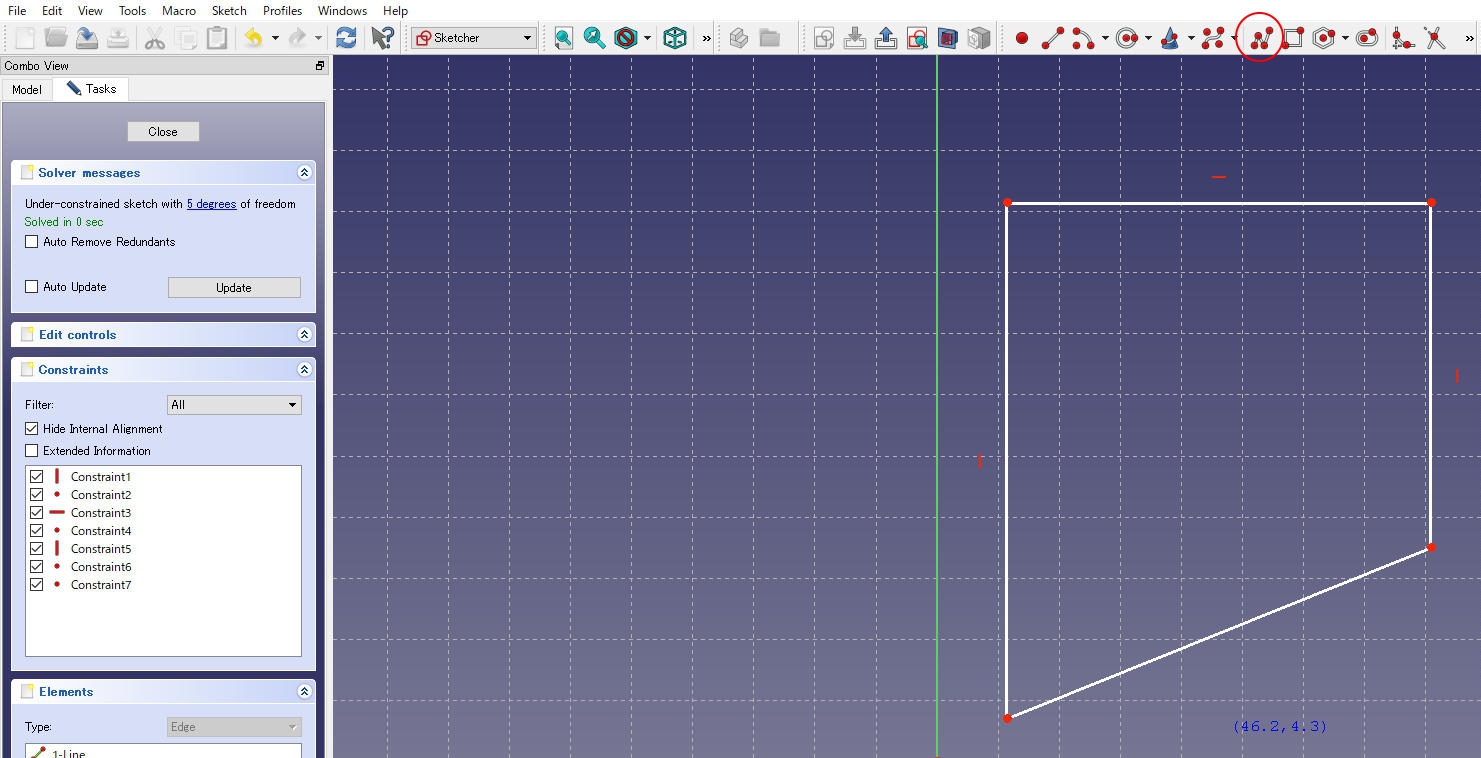Select the point creation tool
This screenshot has height=758, width=1481.
pos(1021,38)
